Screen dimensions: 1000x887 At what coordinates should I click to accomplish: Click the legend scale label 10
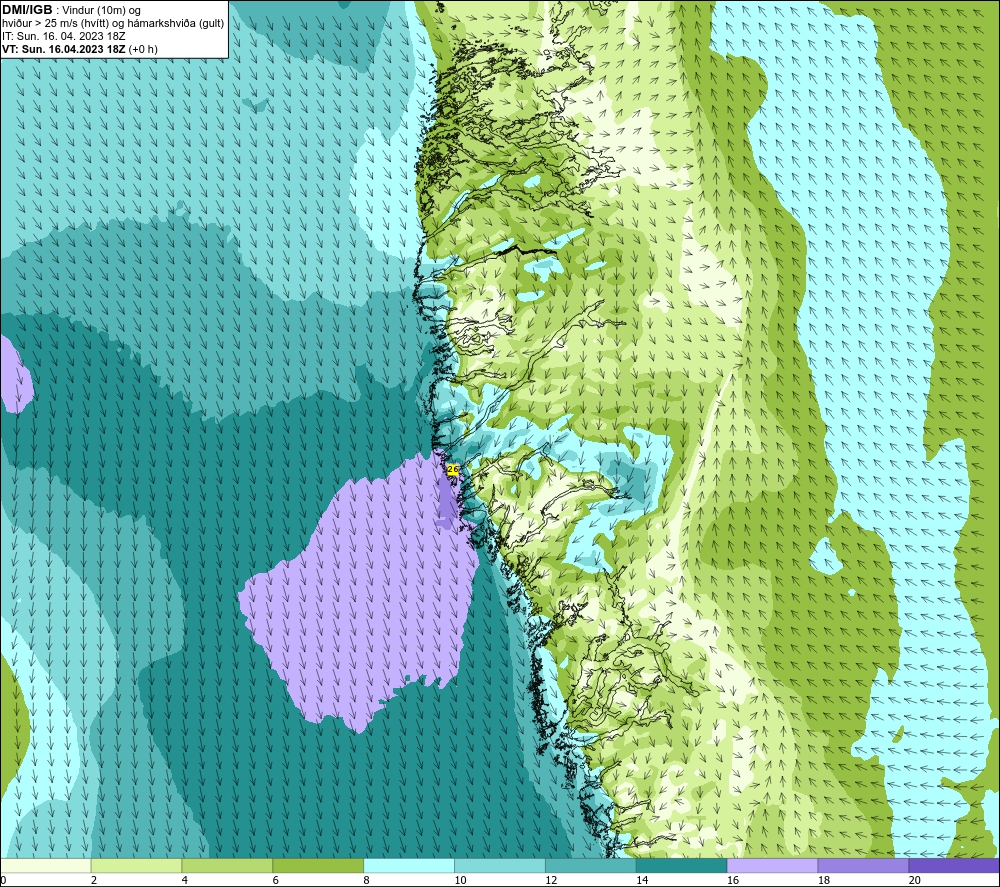[x=460, y=881]
